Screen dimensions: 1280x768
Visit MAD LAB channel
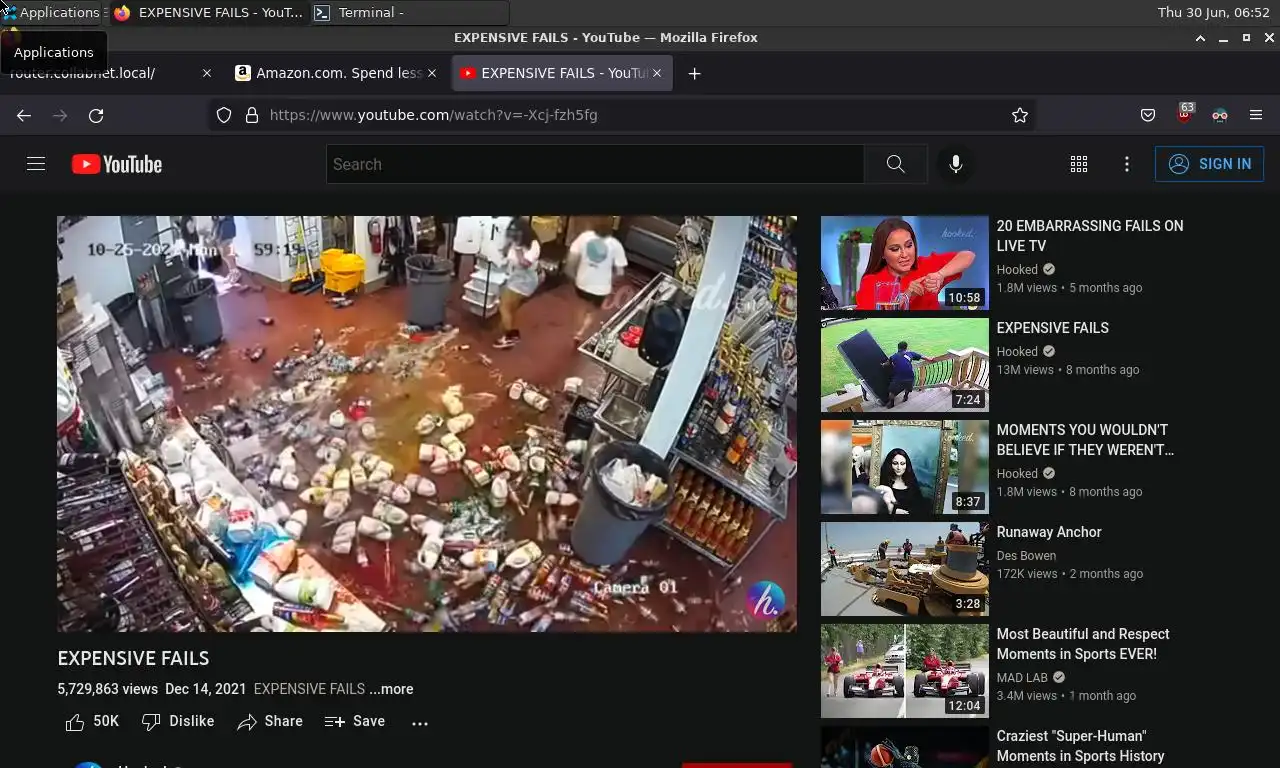coord(1020,678)
